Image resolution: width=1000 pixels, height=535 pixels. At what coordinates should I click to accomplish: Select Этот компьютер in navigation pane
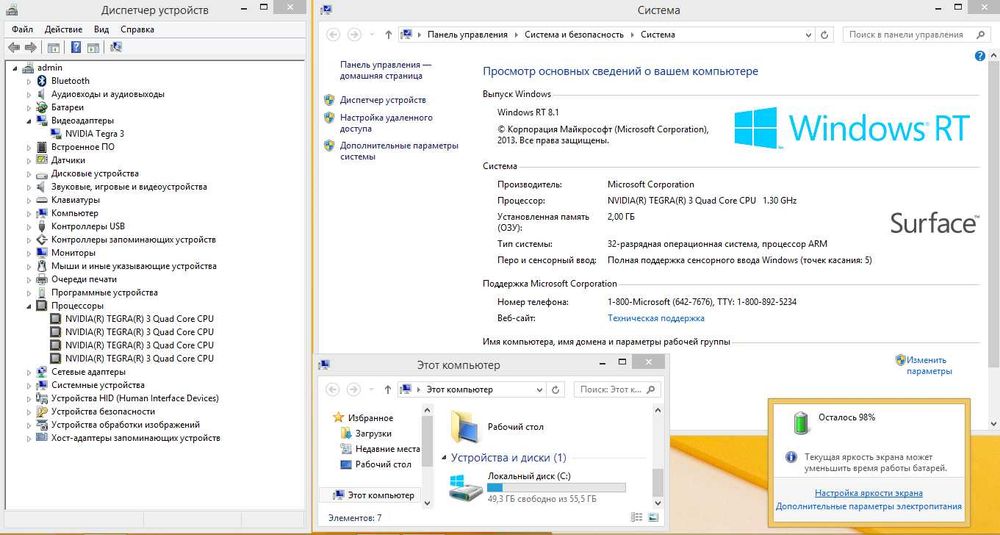coord(374,495)
